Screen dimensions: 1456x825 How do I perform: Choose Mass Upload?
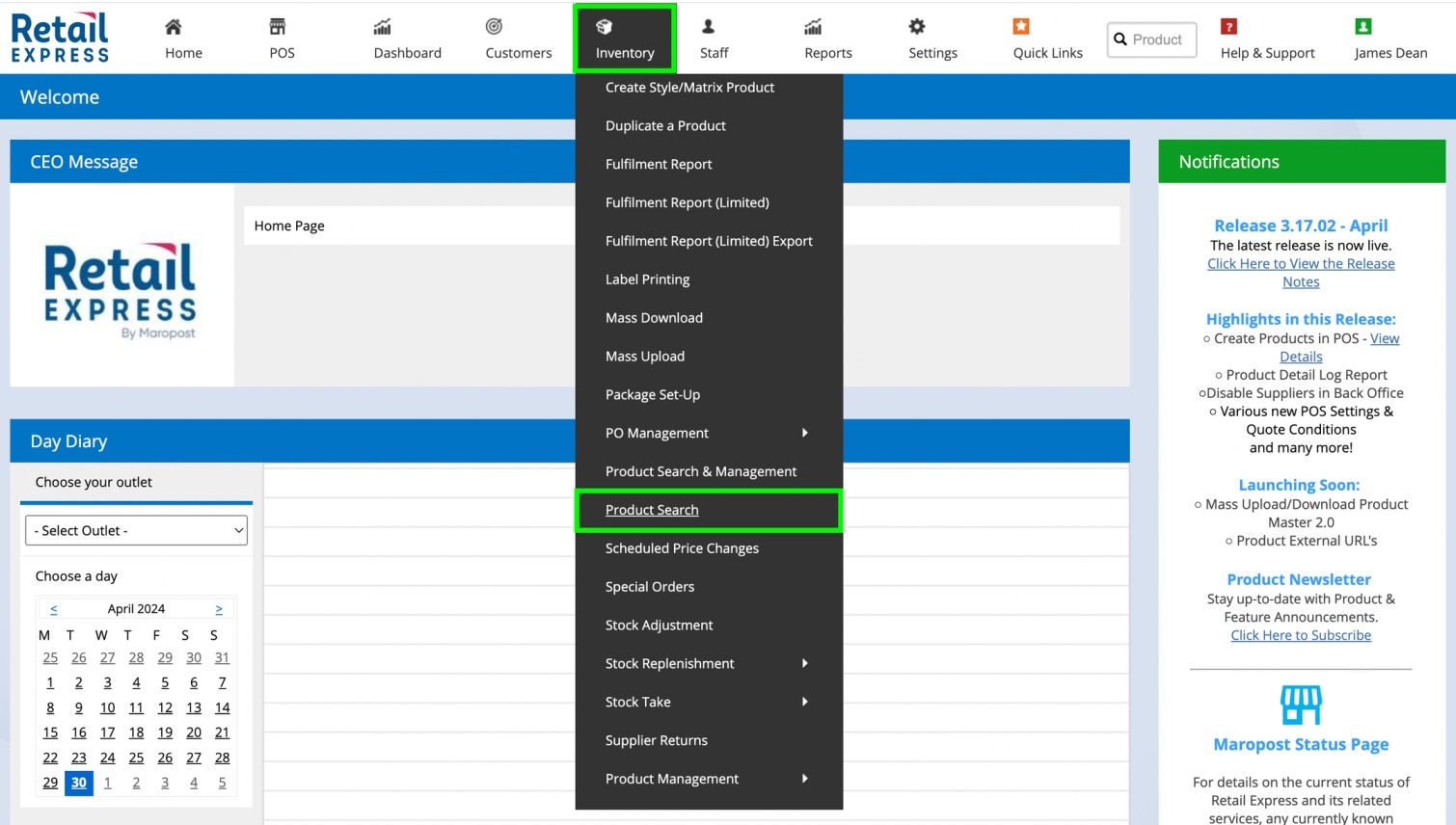click(645, 357)
